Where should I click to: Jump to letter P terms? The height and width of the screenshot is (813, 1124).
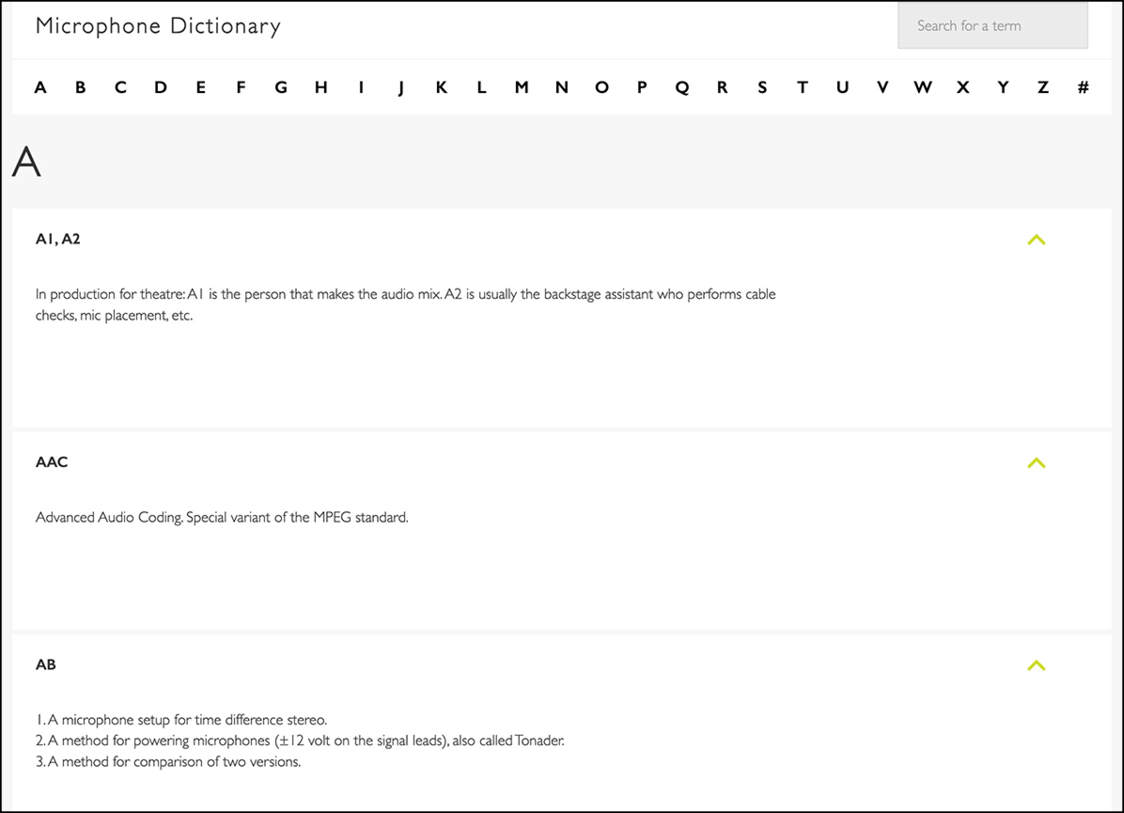[x=642, y=88]
